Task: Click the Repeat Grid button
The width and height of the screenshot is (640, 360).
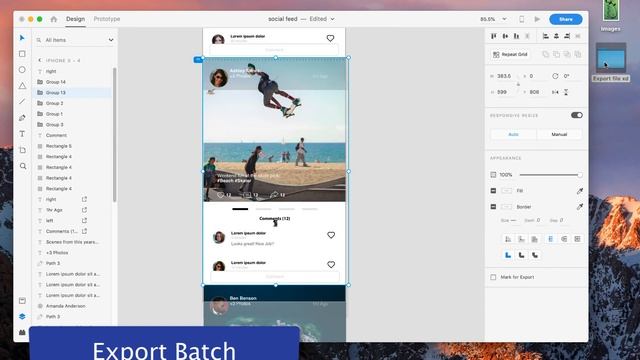Action: [510, 54]
